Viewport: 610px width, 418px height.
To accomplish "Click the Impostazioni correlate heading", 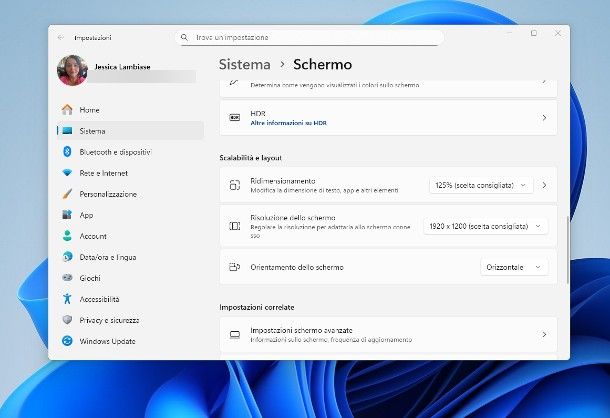I will pyautogui.click(x=257, y=307).
